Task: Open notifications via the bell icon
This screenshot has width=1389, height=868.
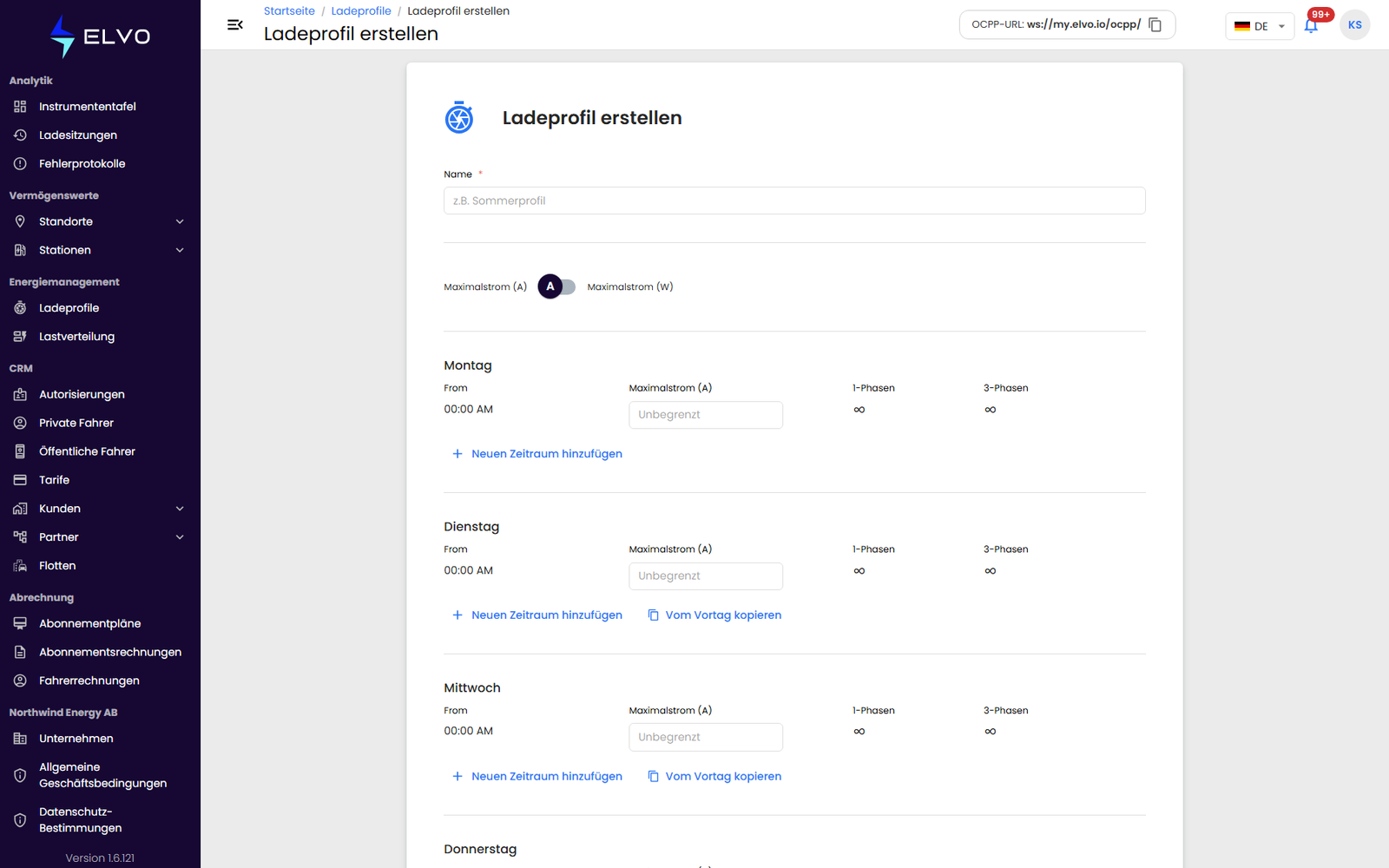Action: point(1311,25)
